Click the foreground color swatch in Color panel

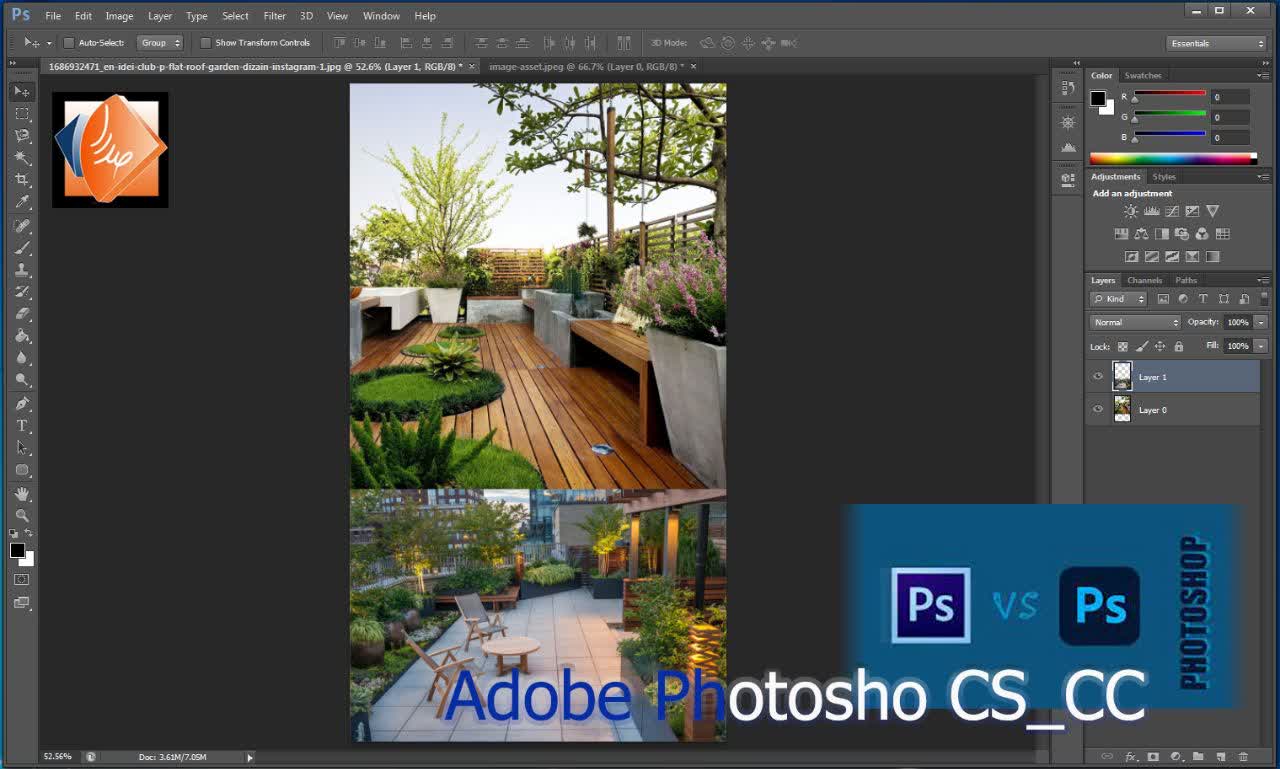[x=1098, y=98]
